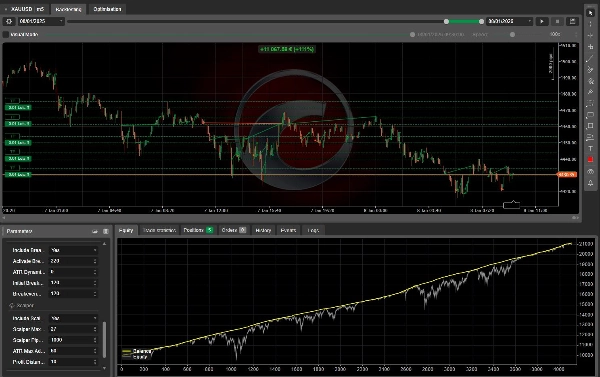The width and height of the screenshot is (600, 377).
Task: Open the first Include Yes dropdown in Parameters
Action: (73, 250)
